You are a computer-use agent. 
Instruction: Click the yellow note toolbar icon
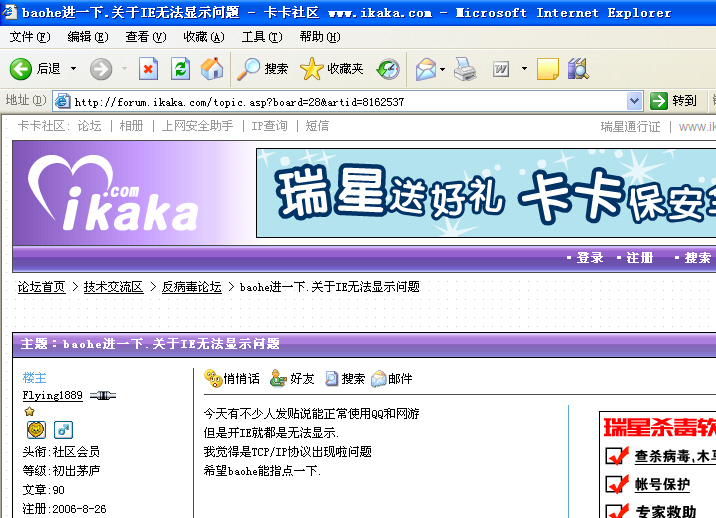tap(548, 69)
